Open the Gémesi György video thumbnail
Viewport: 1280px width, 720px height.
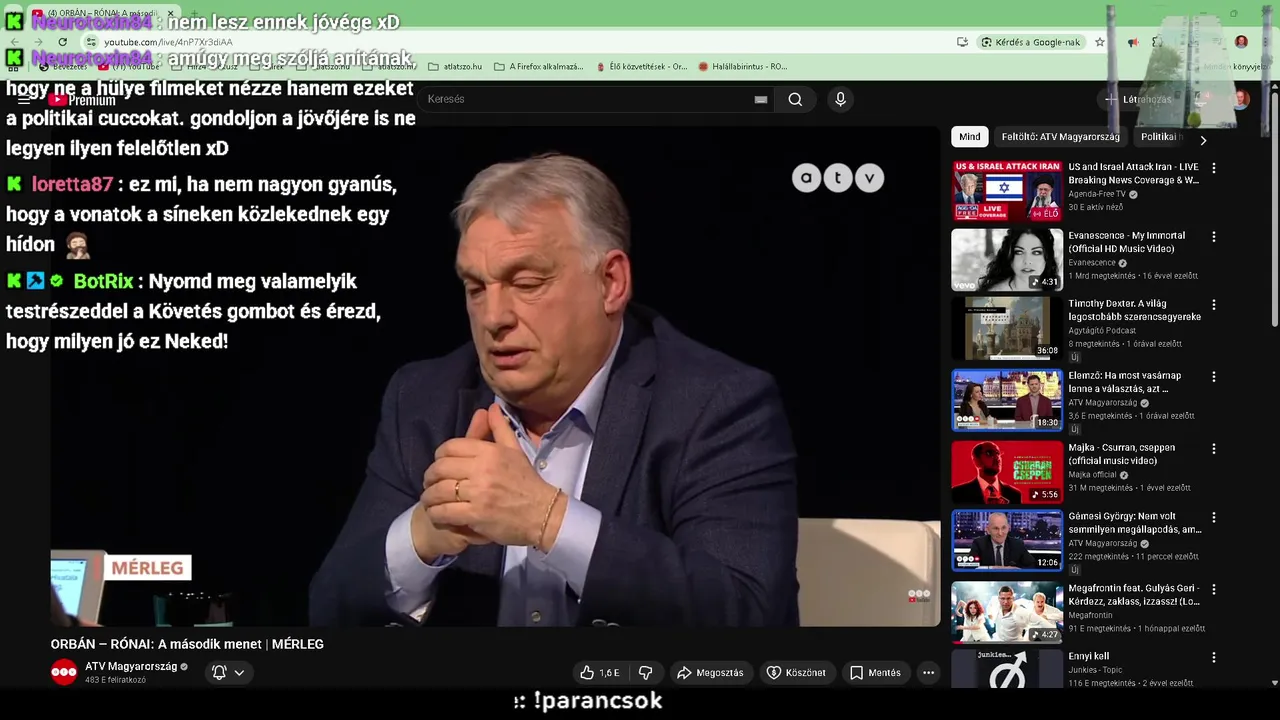click(x=1007, y=541)
